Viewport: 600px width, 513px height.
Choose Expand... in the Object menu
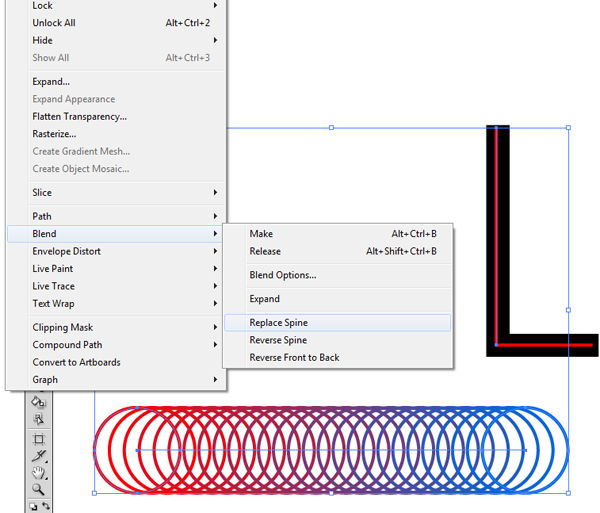tap(117, 81)
